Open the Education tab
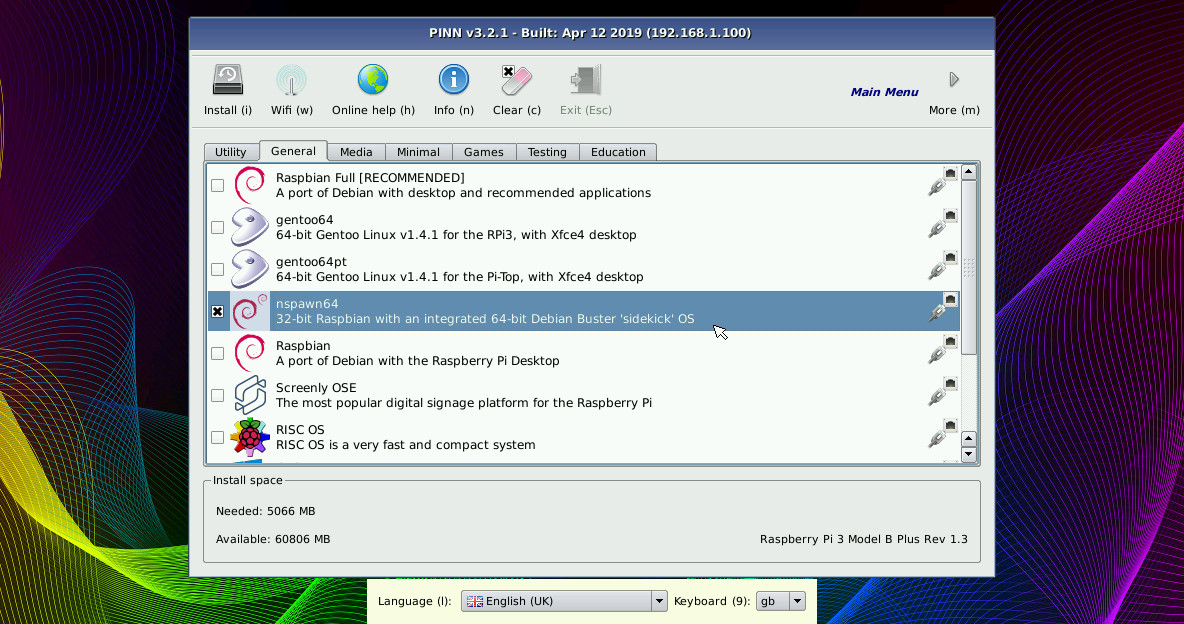Viewport: 1184px width, 624px height. (618, 152)
